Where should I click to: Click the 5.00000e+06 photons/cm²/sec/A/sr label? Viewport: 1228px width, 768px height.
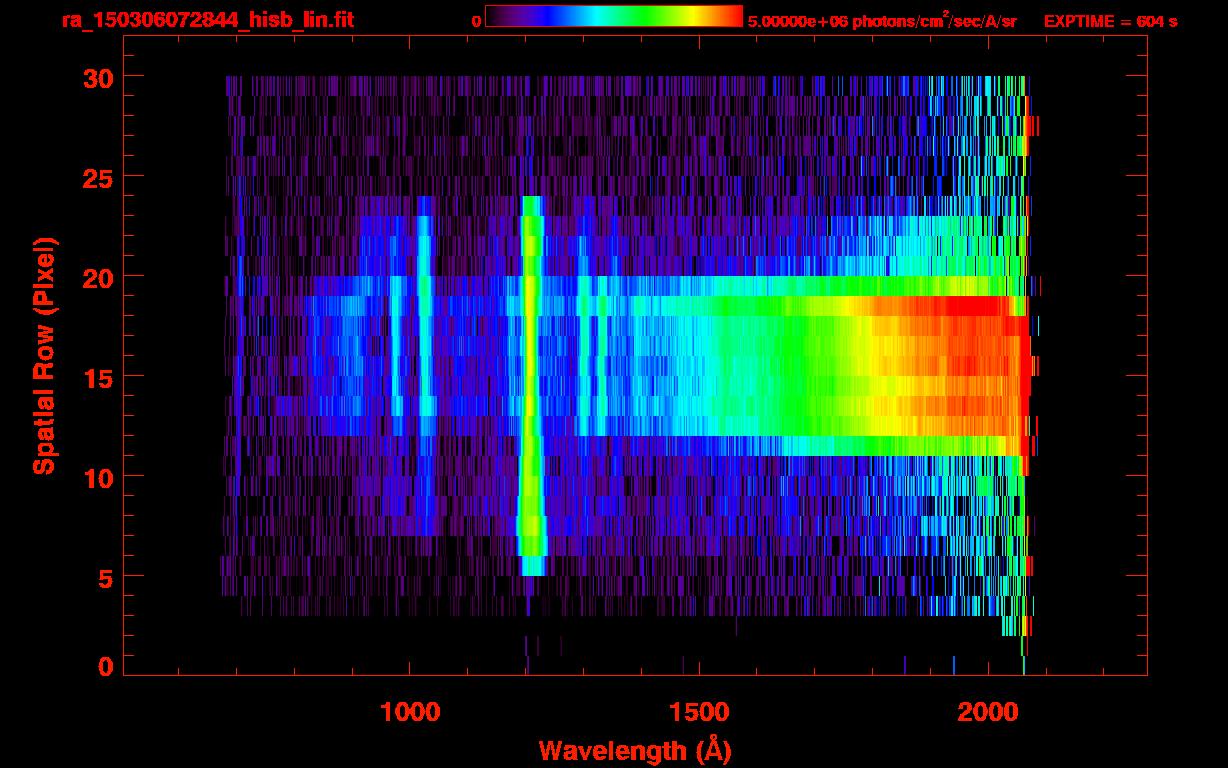click(x=882, y=21)
